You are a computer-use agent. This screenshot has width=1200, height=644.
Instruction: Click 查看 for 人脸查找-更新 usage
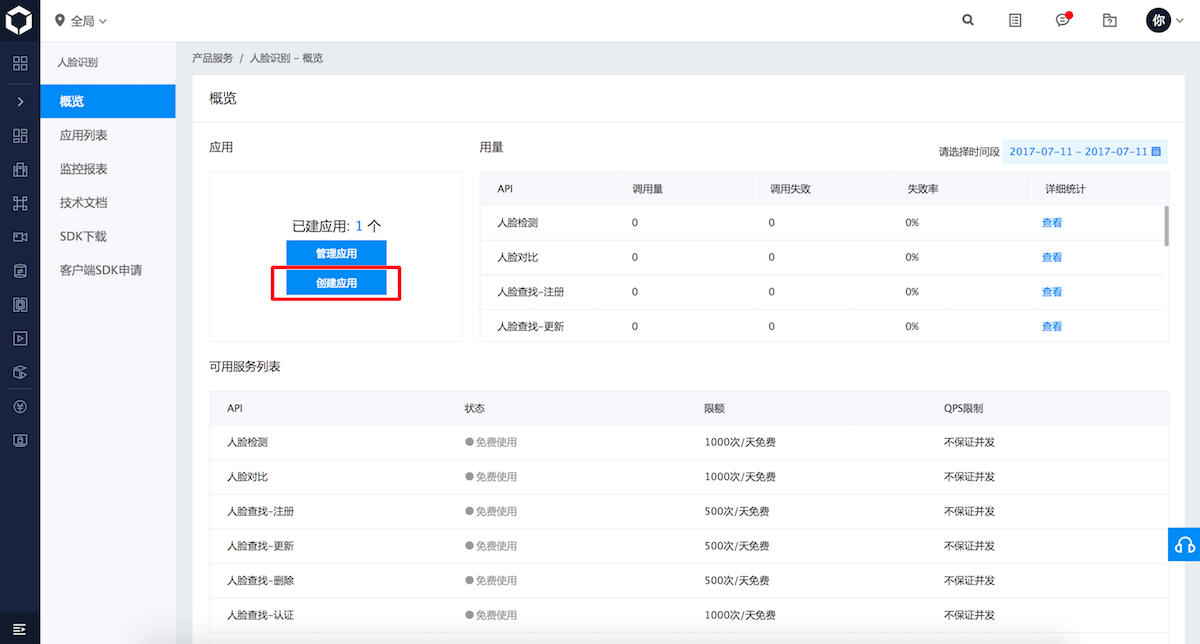[1052, 326]
